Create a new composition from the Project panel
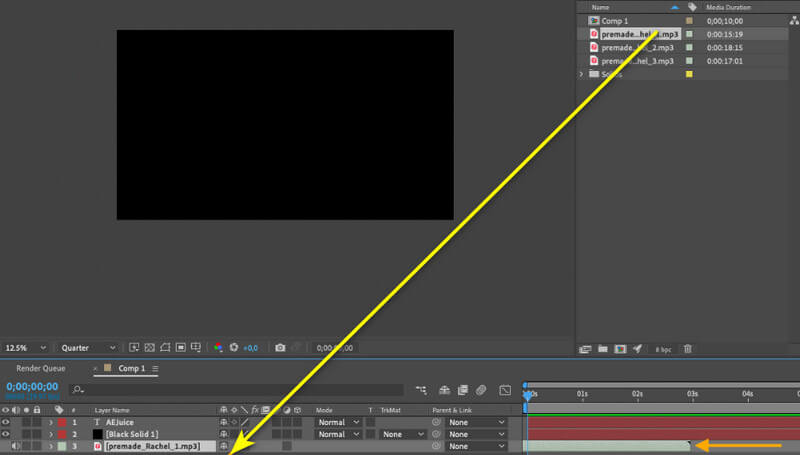The width and height of the screenshot is (800, 455). click(619, 349)
